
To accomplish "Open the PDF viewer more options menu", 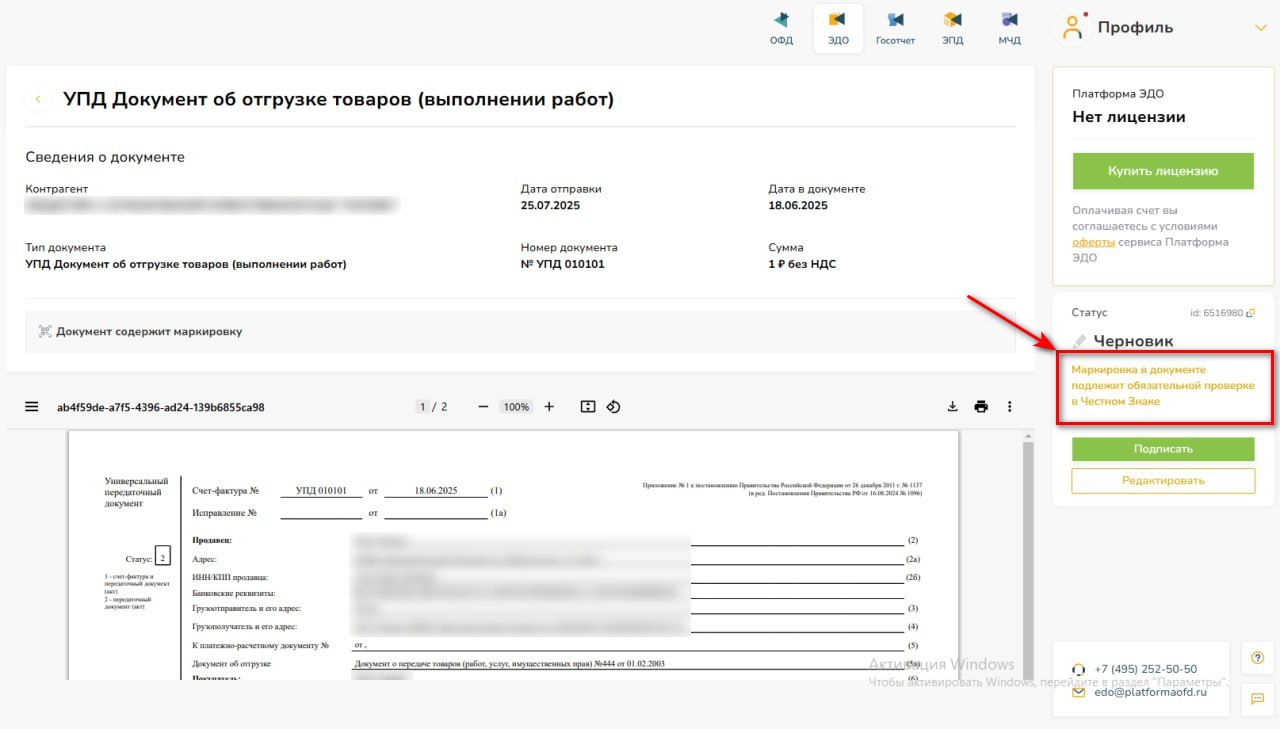I will coord(1010,407).
